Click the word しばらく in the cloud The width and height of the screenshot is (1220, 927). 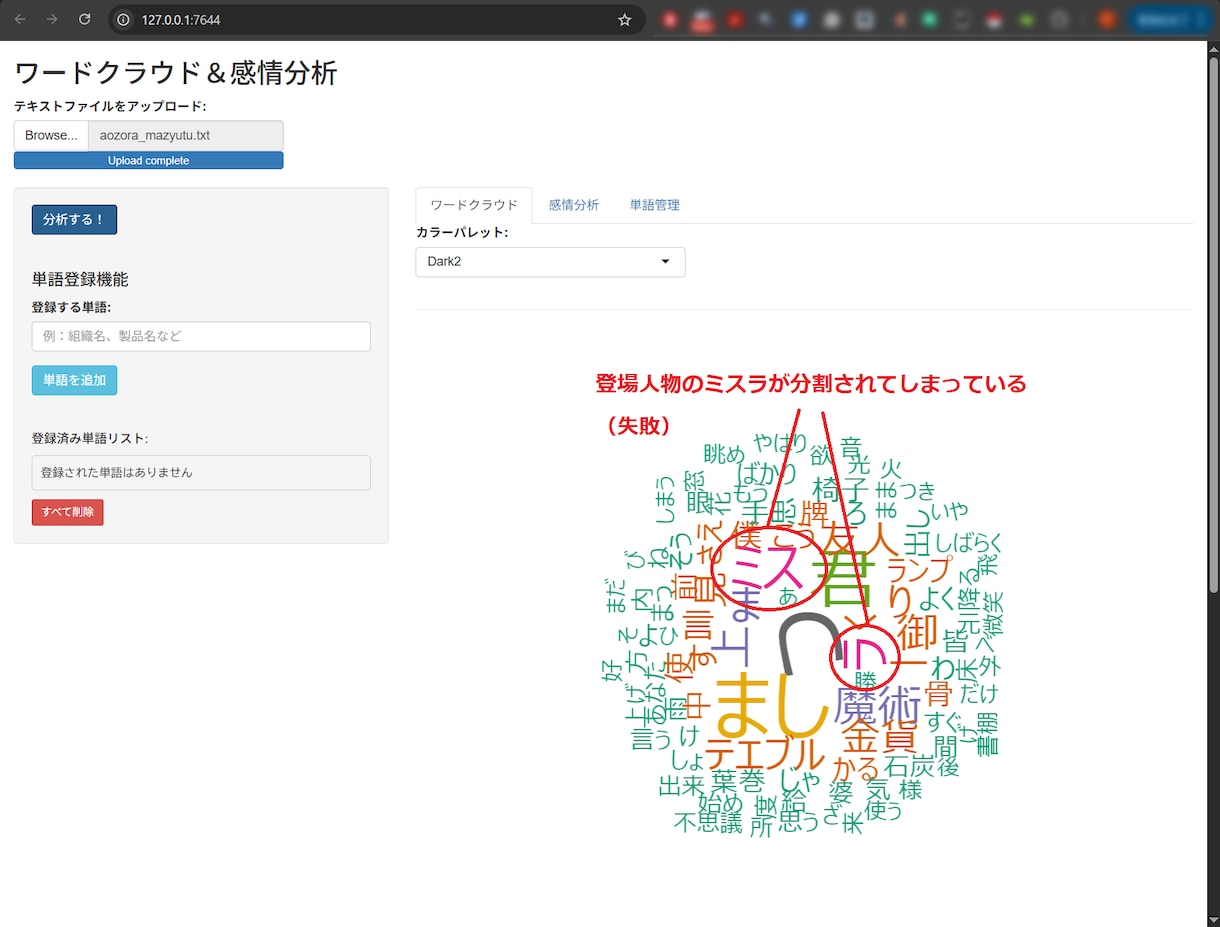[x=969, y=545]
